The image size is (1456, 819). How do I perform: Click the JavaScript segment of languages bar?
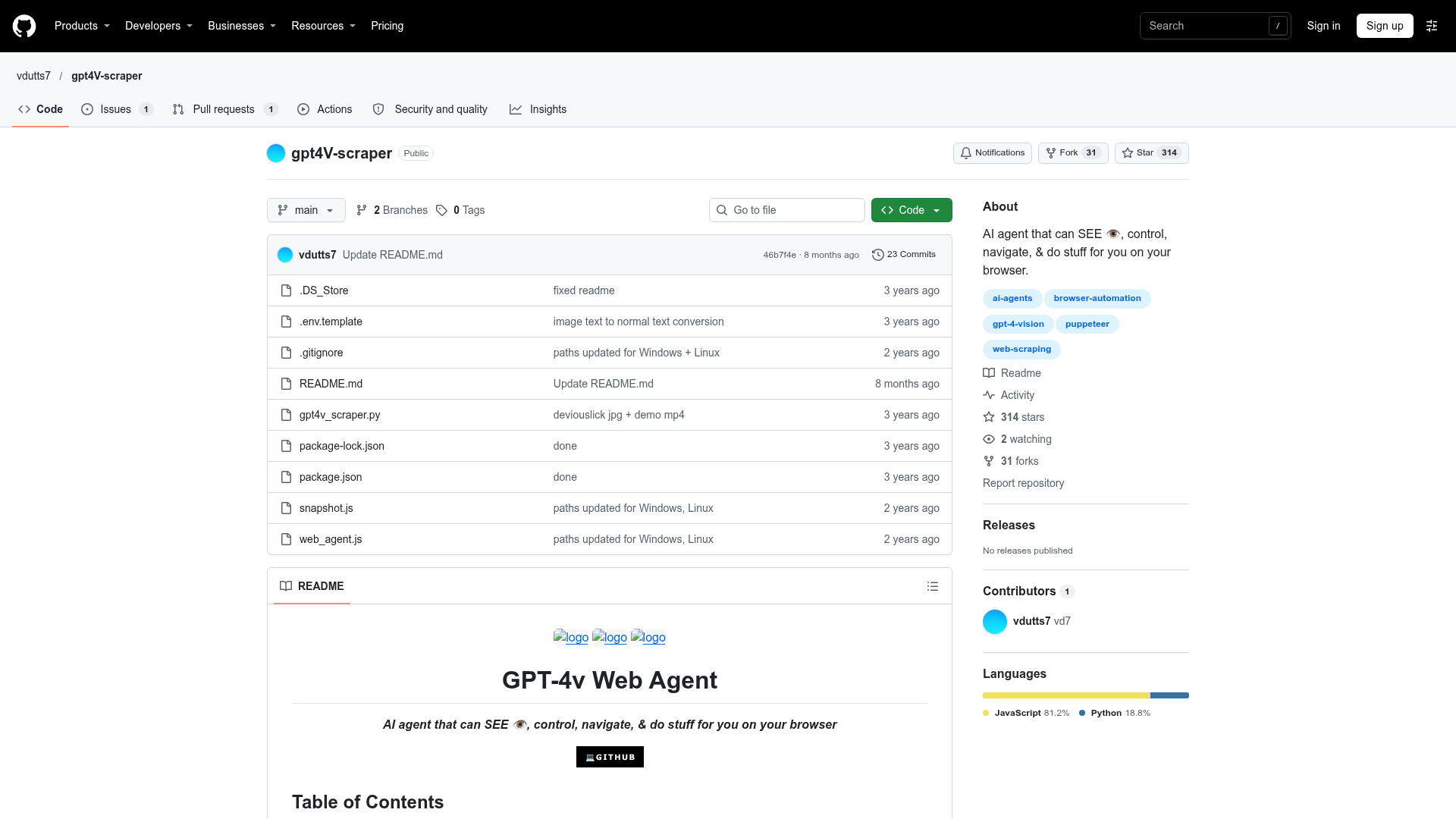(x=1066, y=695)
